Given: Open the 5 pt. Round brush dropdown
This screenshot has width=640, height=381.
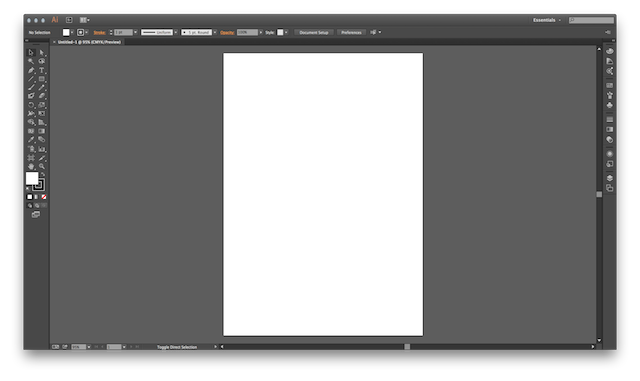Looking at the screenshot, I should coord(215,32).
